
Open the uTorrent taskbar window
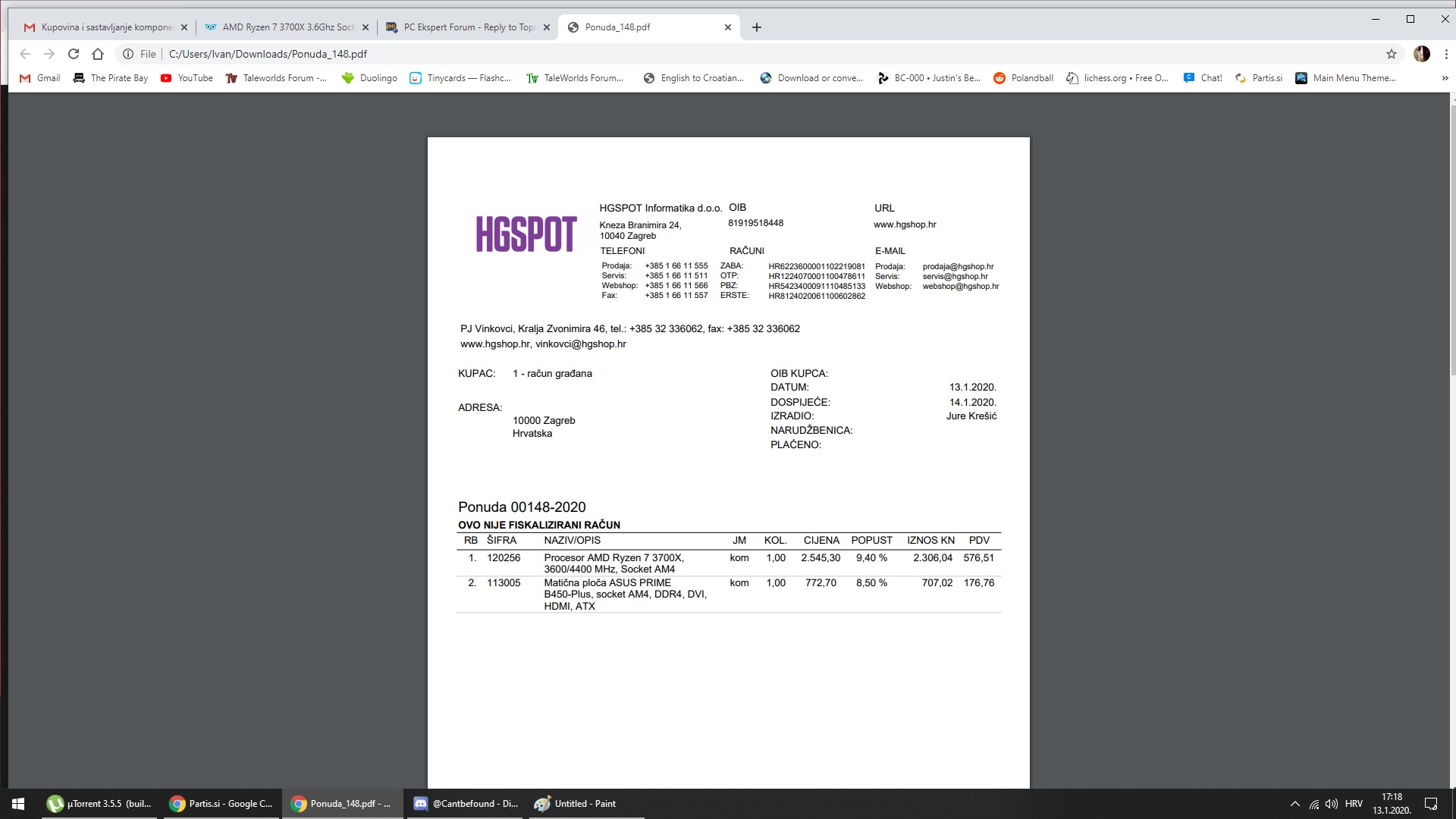(99, 804)
